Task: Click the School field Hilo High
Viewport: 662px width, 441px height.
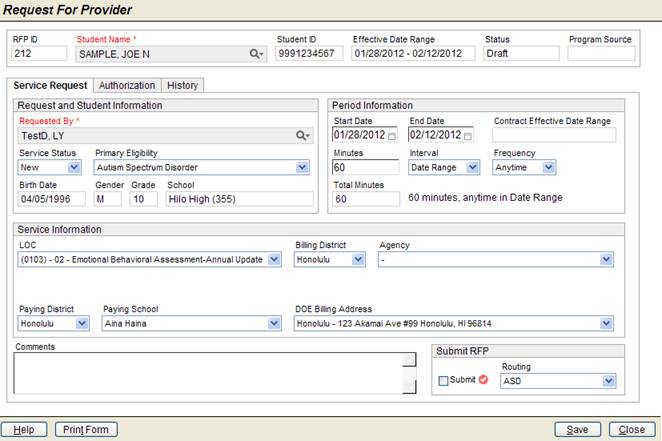Action: pyautogui.click(x=240, y=199)
